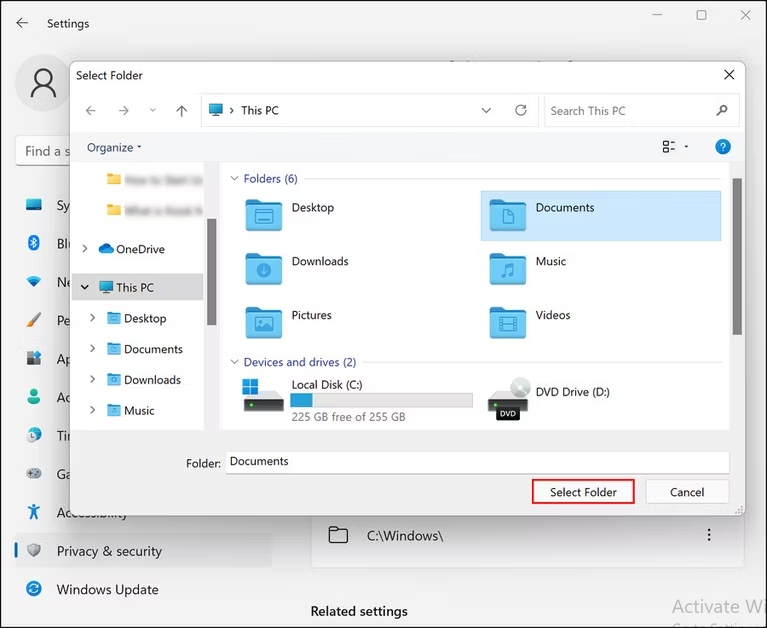Select the Documents folder in main pane
The height and width of the screenshot is (628, 767).
pyautogui.click(x=601, y=216)
